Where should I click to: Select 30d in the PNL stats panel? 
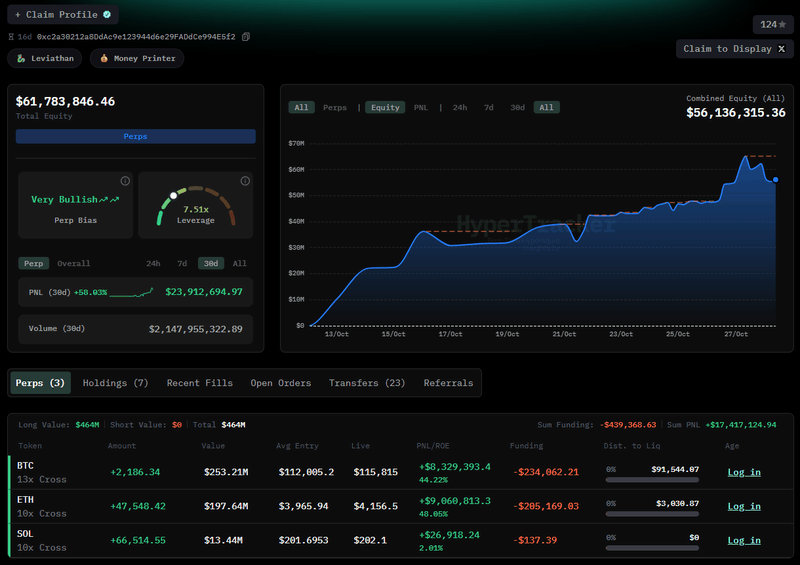click(211, 263)
